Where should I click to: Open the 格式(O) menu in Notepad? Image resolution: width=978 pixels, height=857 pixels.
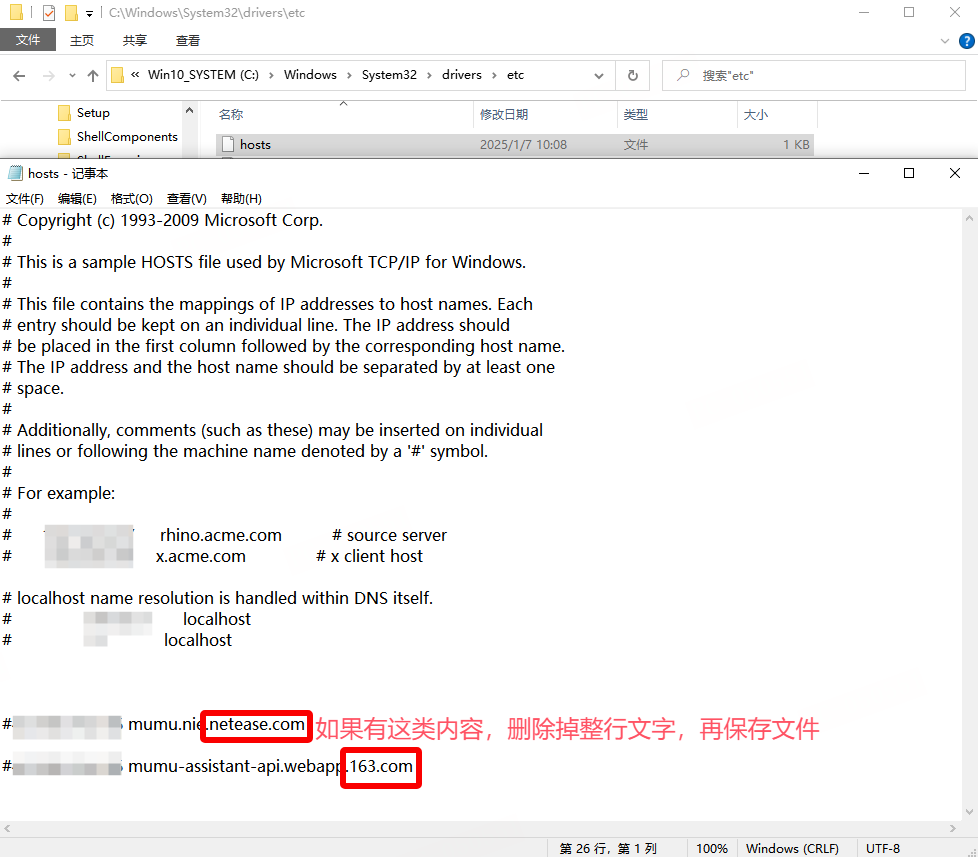click(131, 199)
